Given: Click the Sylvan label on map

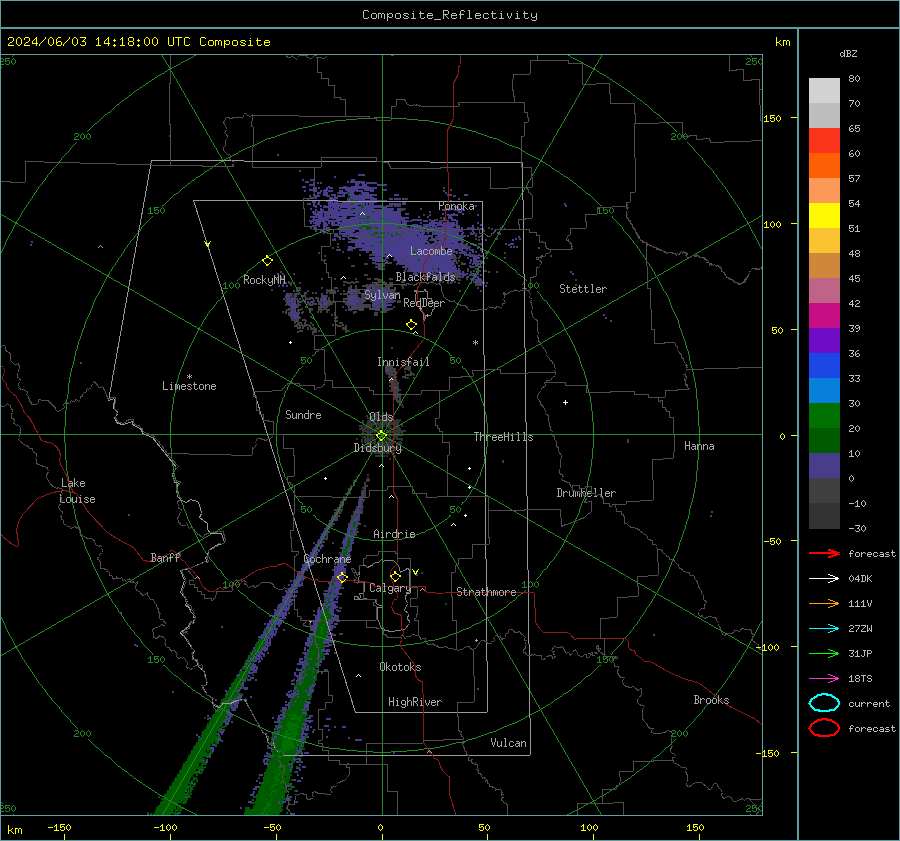Looking at the screenshot, I should click(x=382, y=295).
